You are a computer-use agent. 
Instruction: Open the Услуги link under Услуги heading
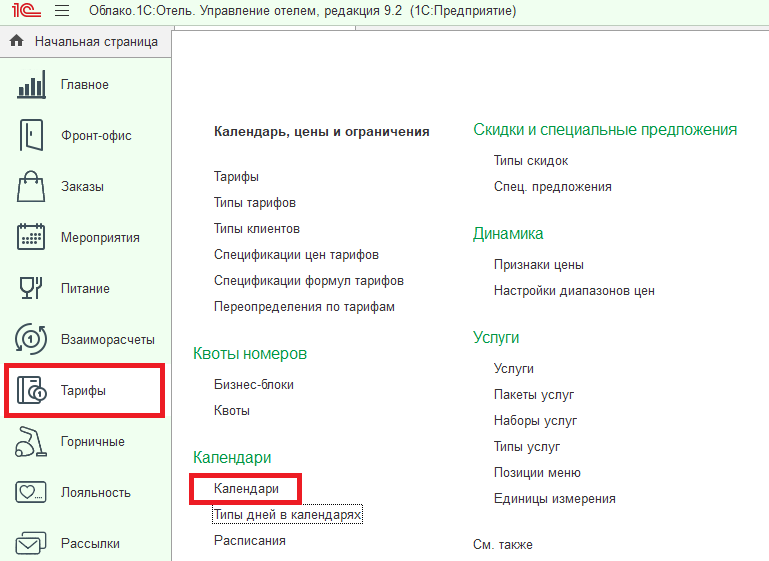514,368
